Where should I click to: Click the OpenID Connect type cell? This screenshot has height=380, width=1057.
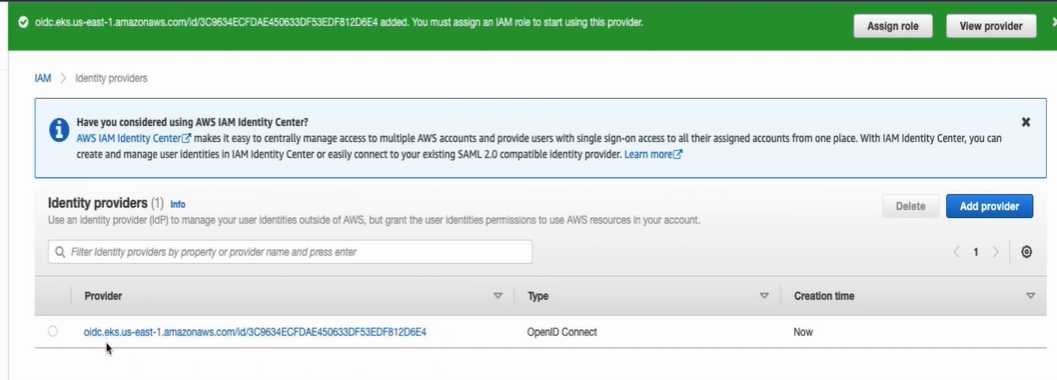pos(562,332)
